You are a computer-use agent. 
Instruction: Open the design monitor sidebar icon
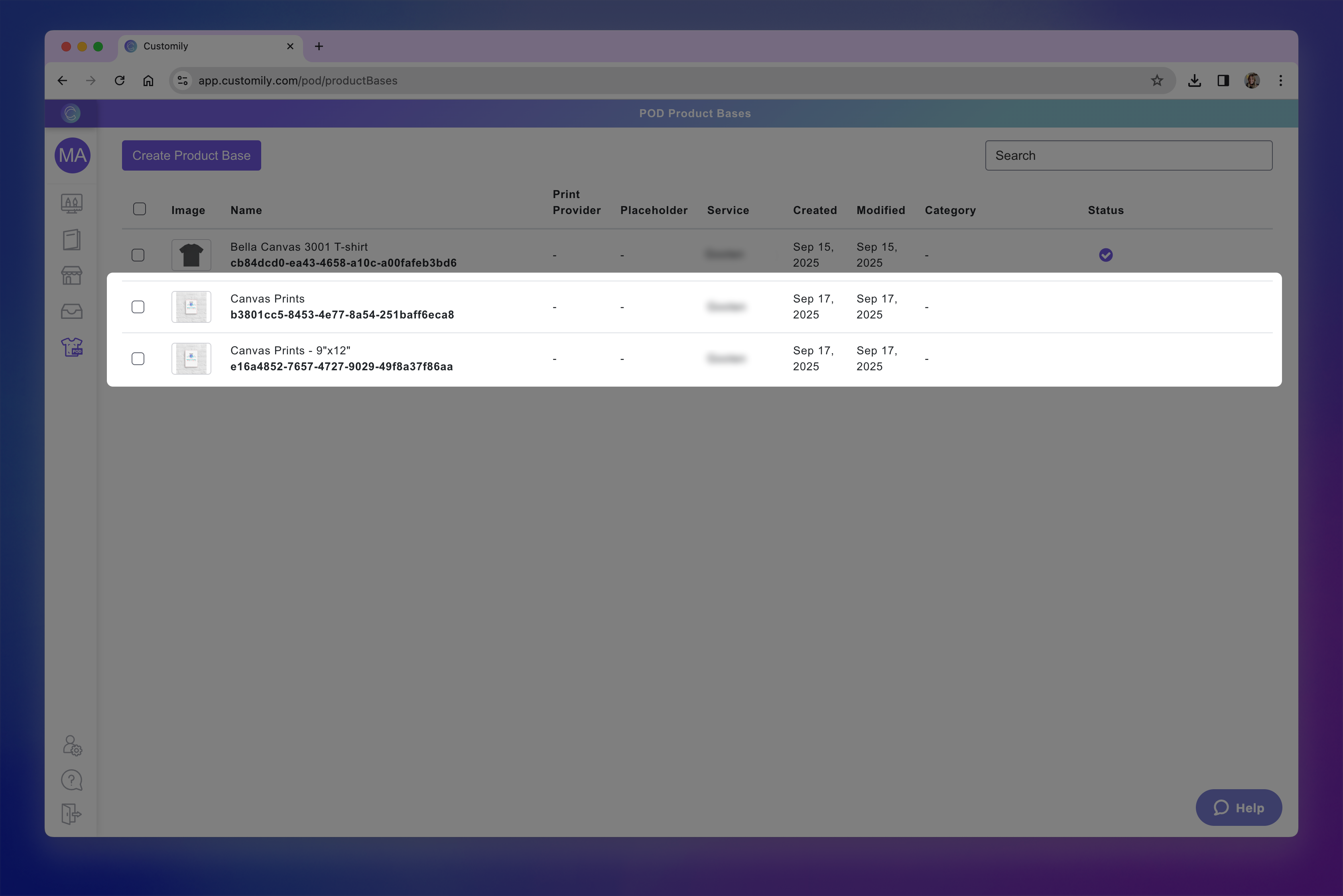tap(72, 203)
